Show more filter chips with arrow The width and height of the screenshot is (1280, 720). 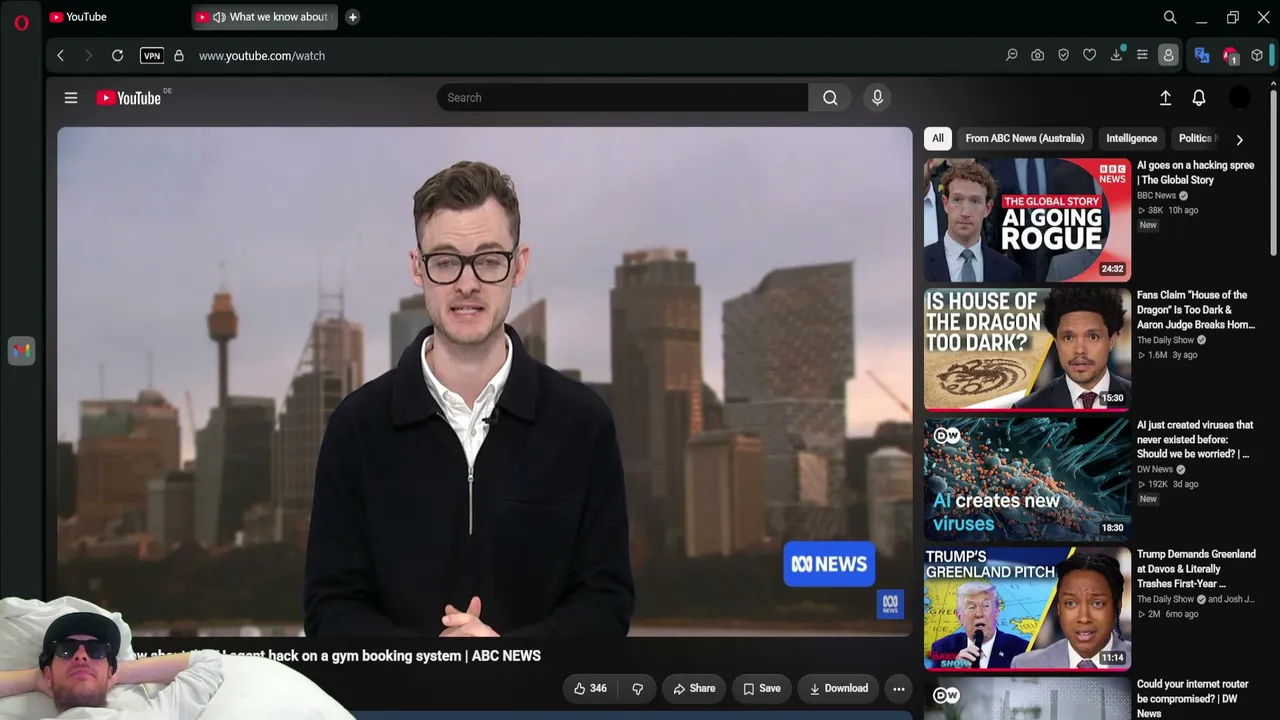(x=1240, y=140)
